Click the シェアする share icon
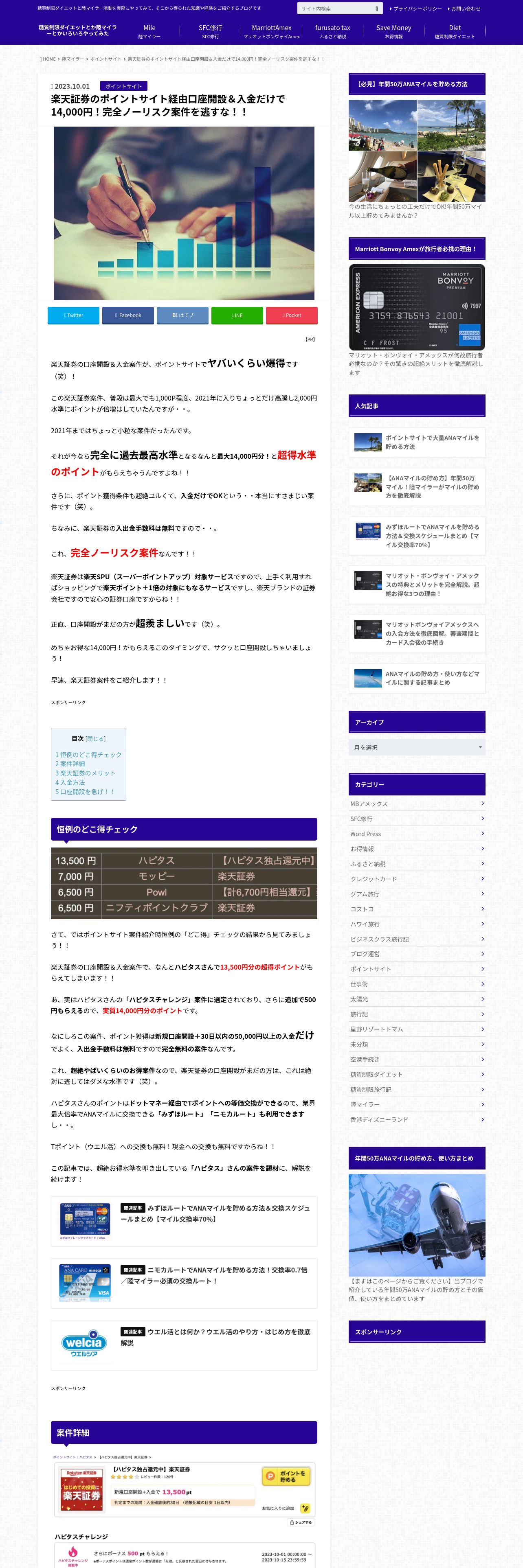The height and width of the screenshot is (1568, 523). coord(301,1522)
